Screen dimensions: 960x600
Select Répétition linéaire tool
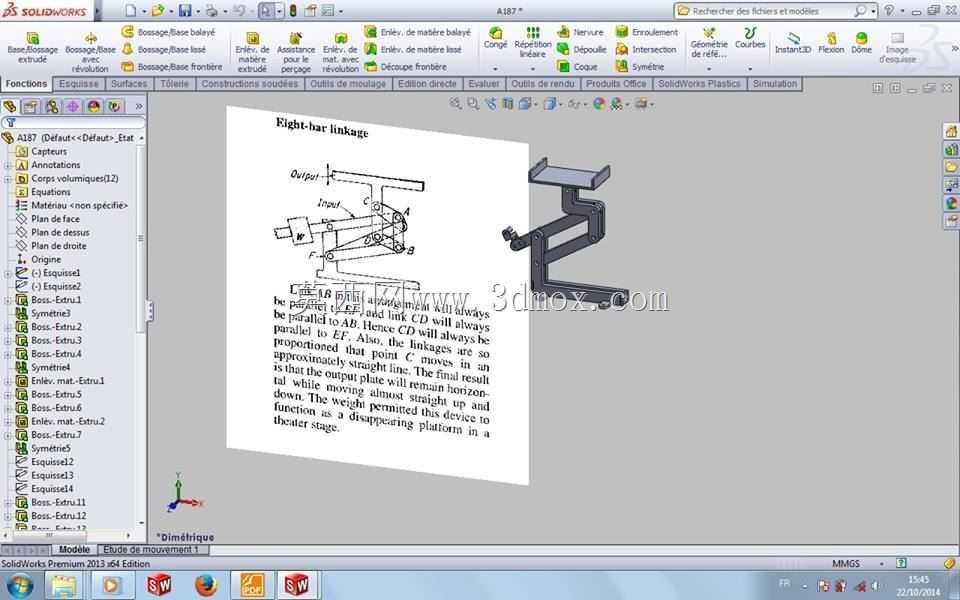pyautogui.click(x=533, y=43)
